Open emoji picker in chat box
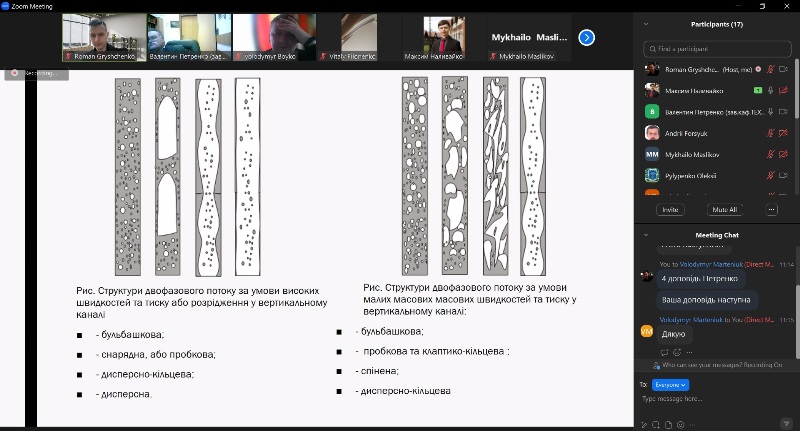Screen dimensions: 800x431 pos(680,424)
